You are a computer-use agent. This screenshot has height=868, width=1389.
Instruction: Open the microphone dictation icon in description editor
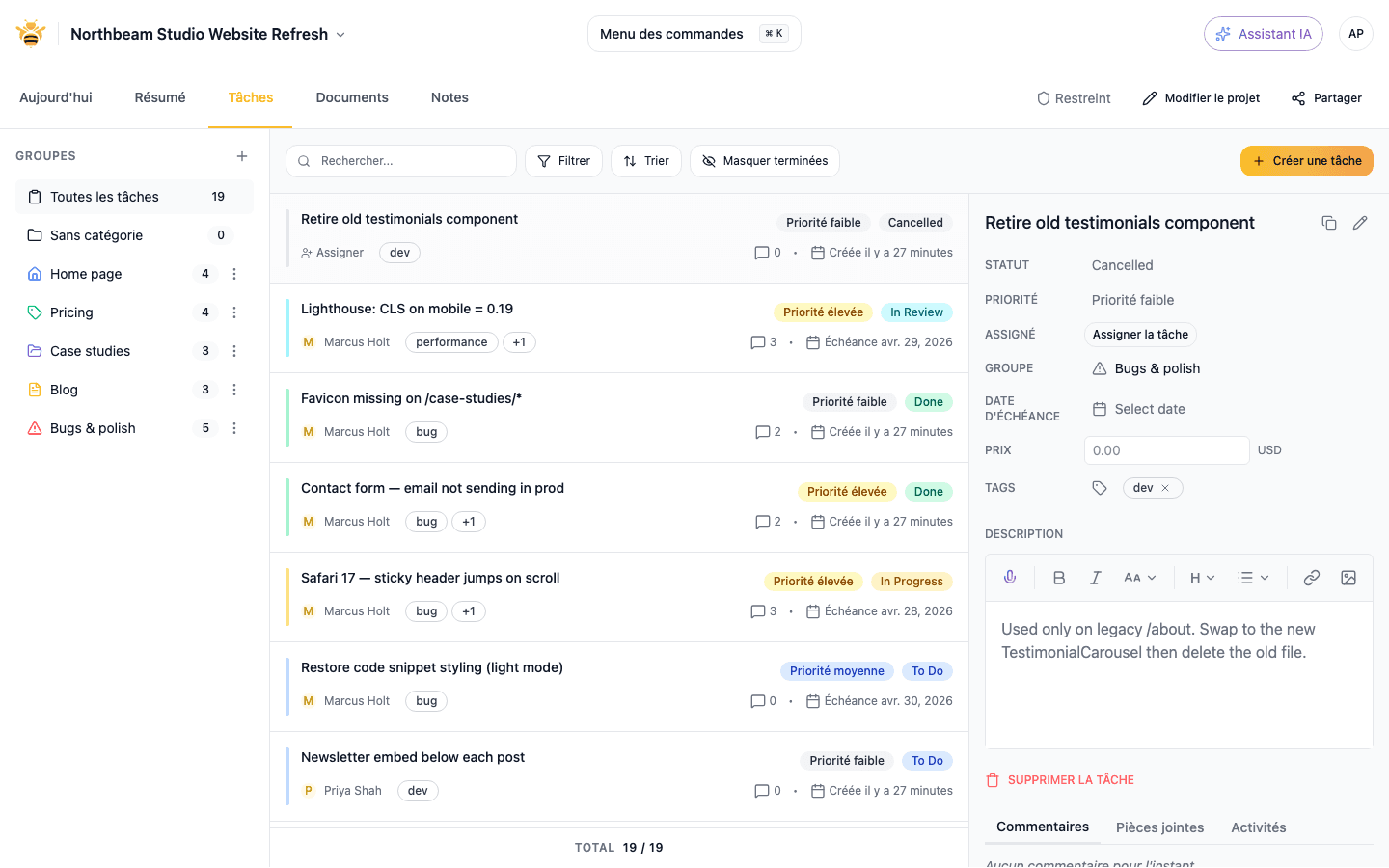[x=1009, y=577]
